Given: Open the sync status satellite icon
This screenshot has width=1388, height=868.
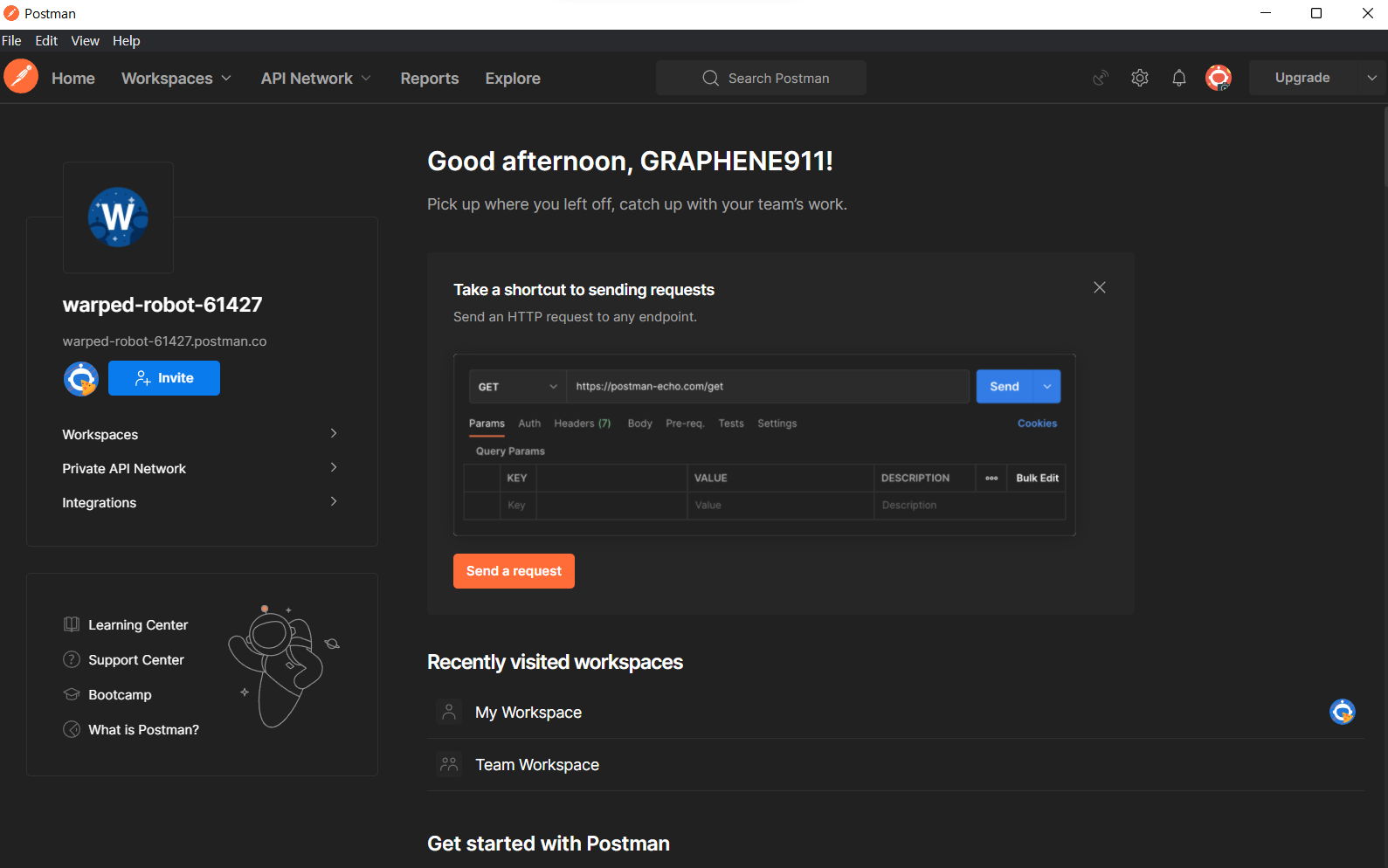Looking at the screenshot, I should (x=1101, y=78).
